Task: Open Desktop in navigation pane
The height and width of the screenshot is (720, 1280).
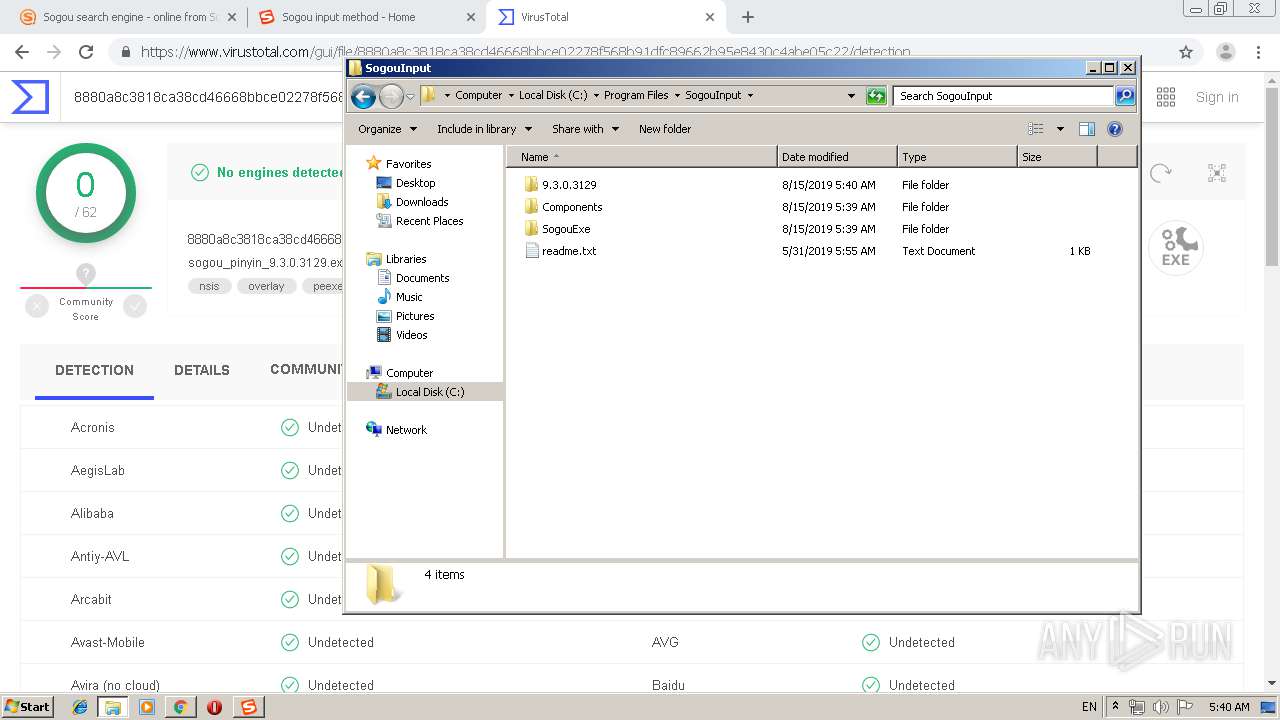Action: tap(415, 183)
